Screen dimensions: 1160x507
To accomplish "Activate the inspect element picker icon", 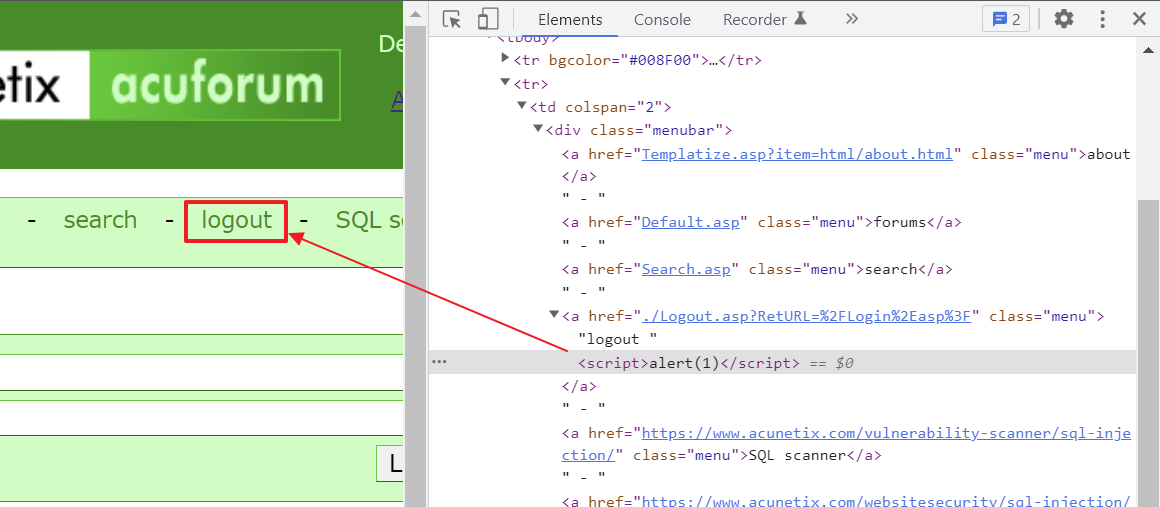I will [451, 19].
